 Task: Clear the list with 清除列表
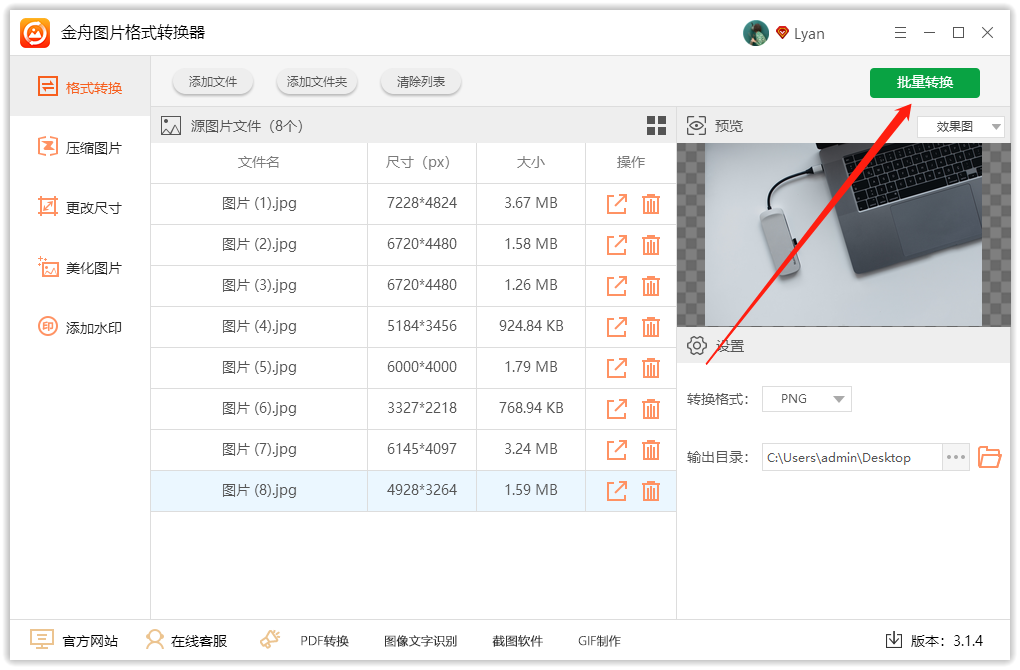[421, 82]
